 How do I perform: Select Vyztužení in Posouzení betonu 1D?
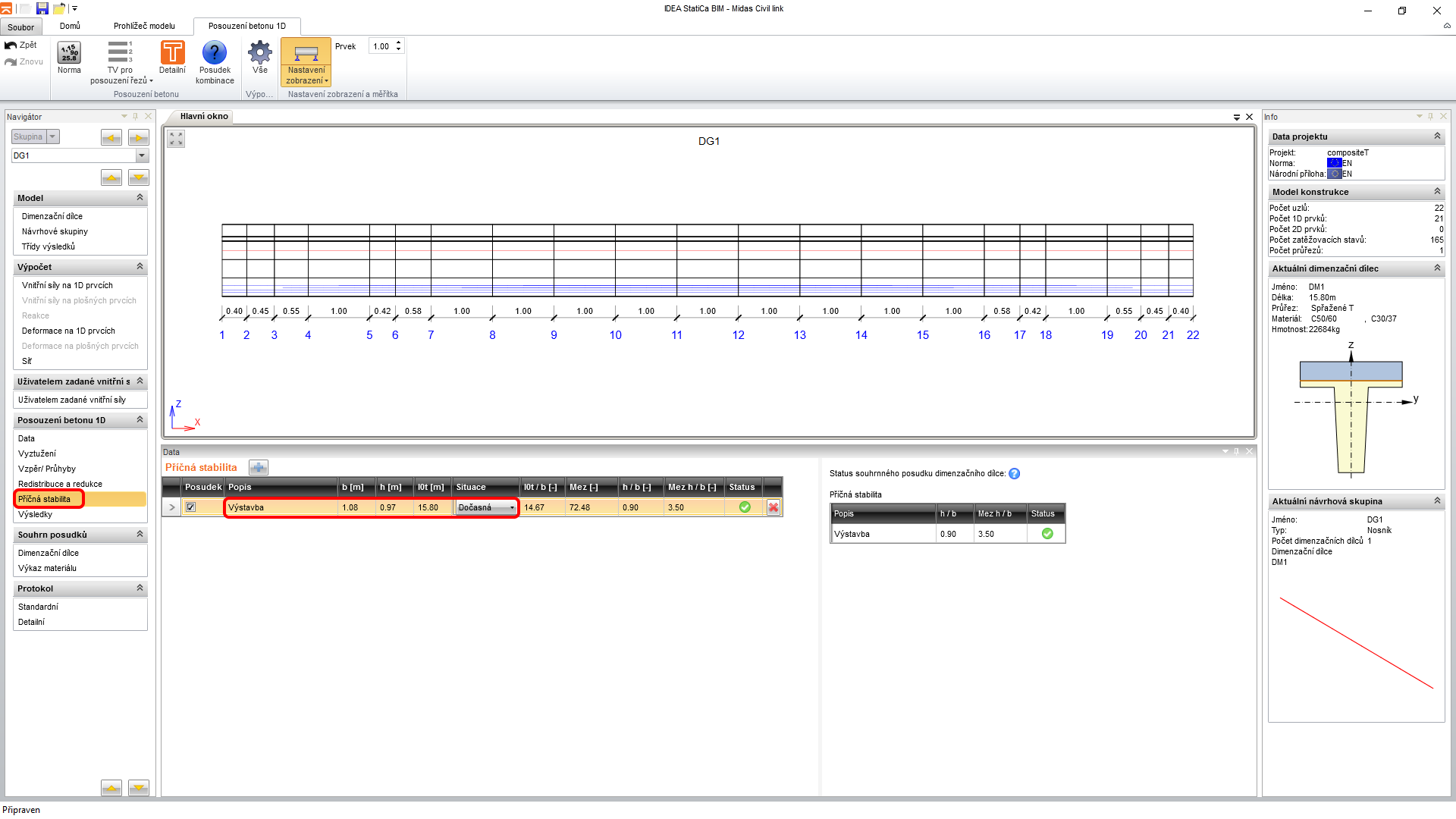pyautogui.click(x=37, y=453)
